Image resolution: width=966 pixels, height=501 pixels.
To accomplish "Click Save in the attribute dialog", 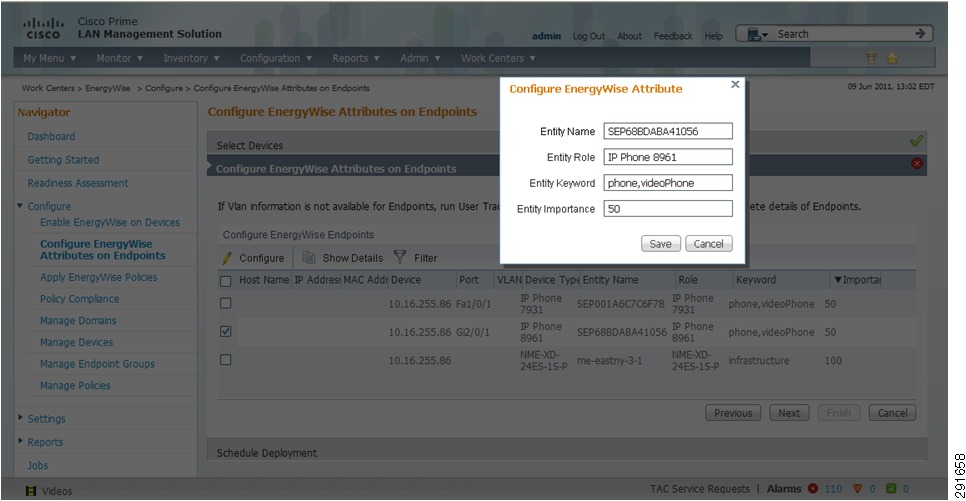I will [660, 243].
